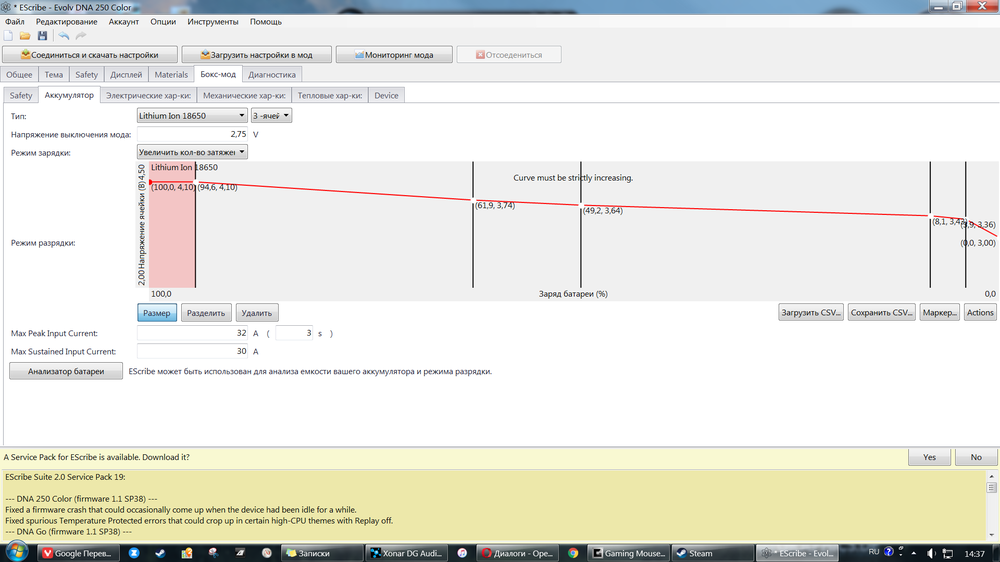1000x562 pixels.
Task: Switch to Steam taskbar window button
Action: 712,553
